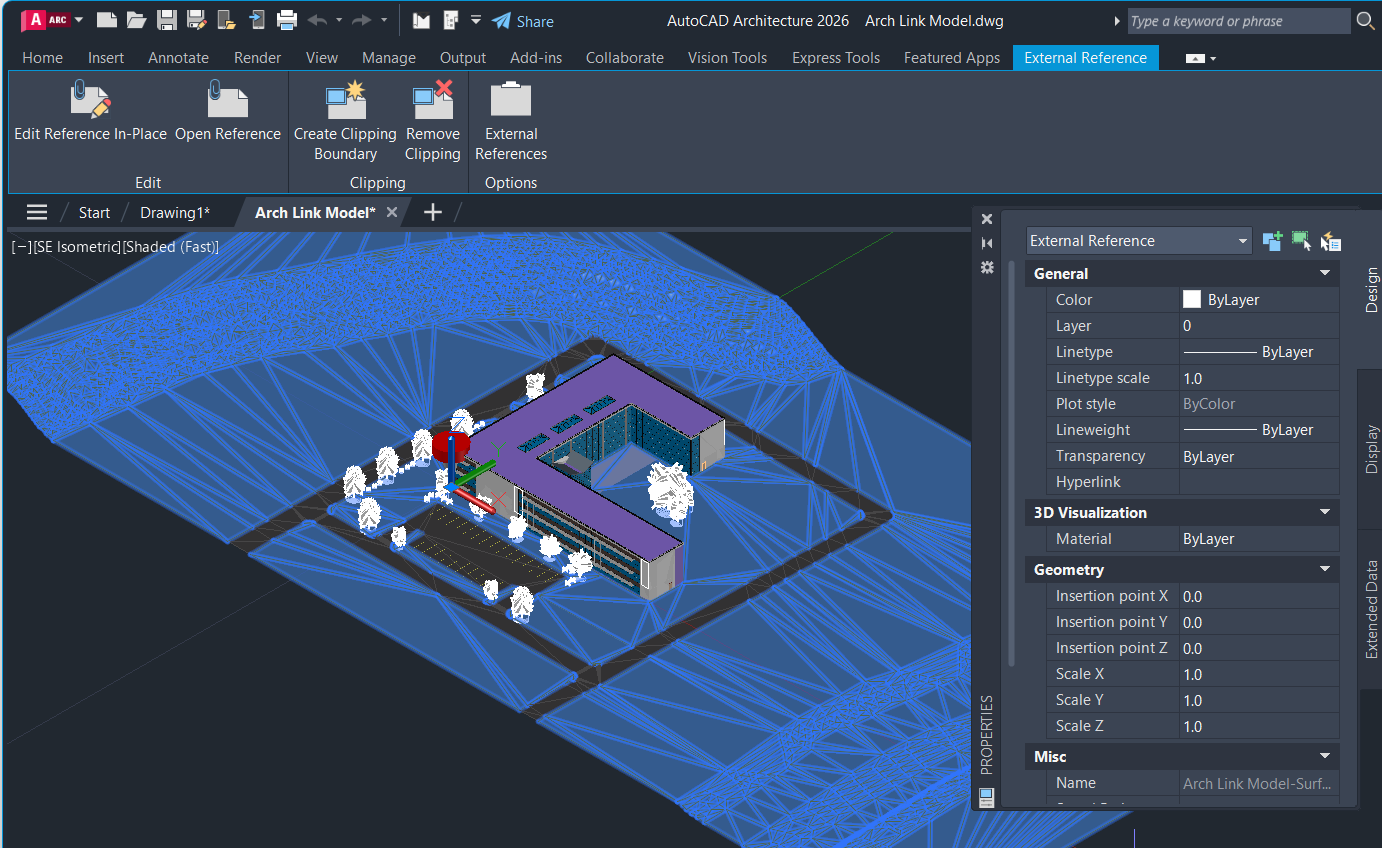Open the Project Browser icon in toolbar
Screen dimensions: 1382x848
[x=421, y=20]
